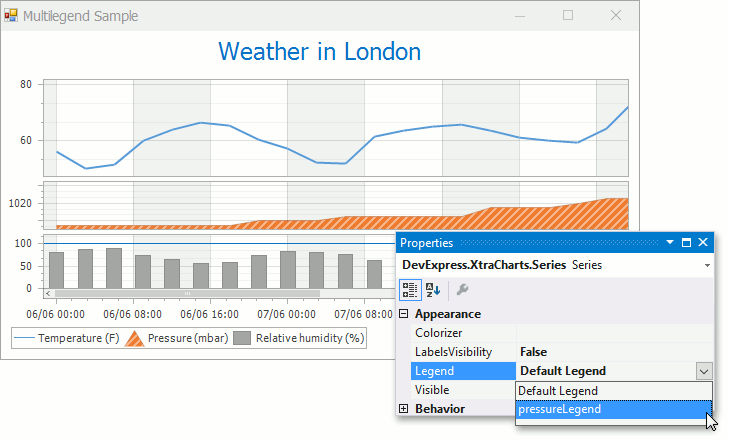Open the Legend value dropdown arrow
The height and width of the screenshot is (441, 729).
pos(704,371)
